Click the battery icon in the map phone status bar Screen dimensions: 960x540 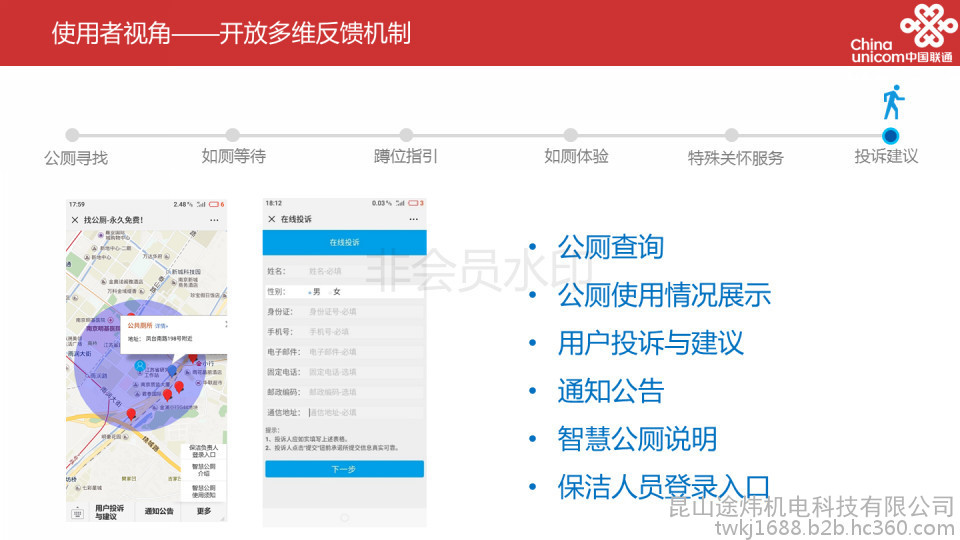[x=215, y=204]
